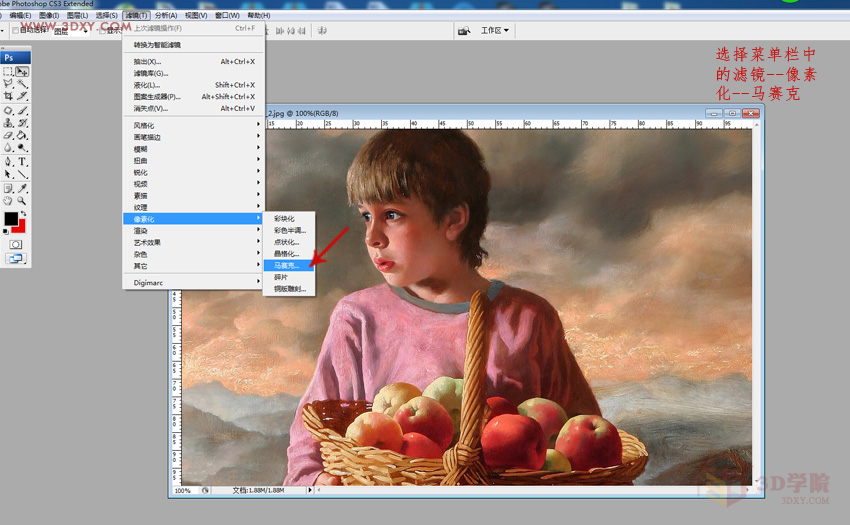Enable the auto-select checkbox in options bar
This screenshot has width=850, height=525.
point(15,31)
